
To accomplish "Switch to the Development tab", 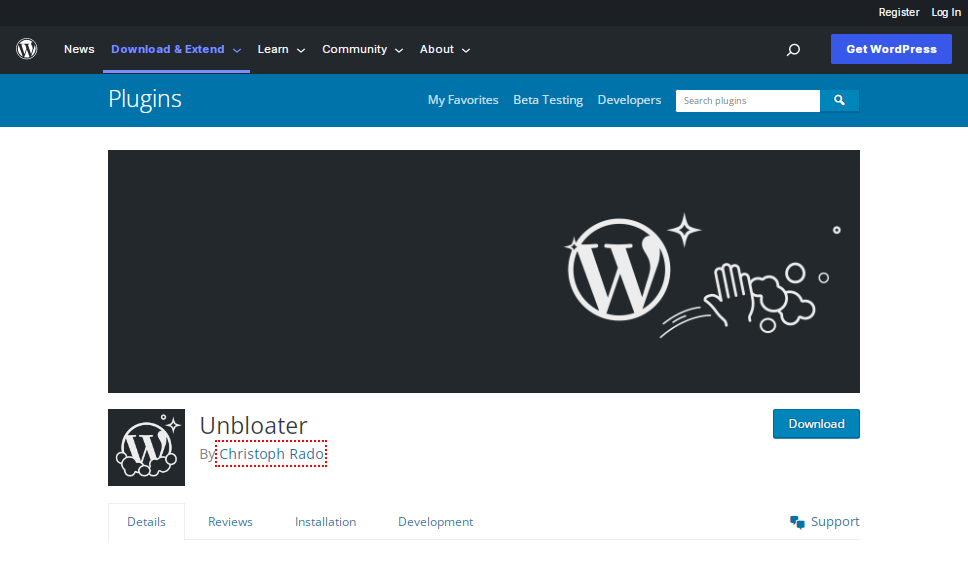I will [435, 522].
